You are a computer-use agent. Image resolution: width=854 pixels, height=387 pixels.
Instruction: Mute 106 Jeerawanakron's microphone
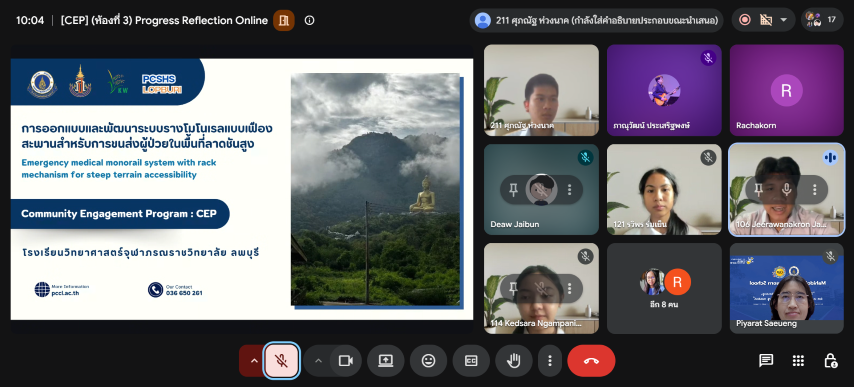[x=786, y=189]
